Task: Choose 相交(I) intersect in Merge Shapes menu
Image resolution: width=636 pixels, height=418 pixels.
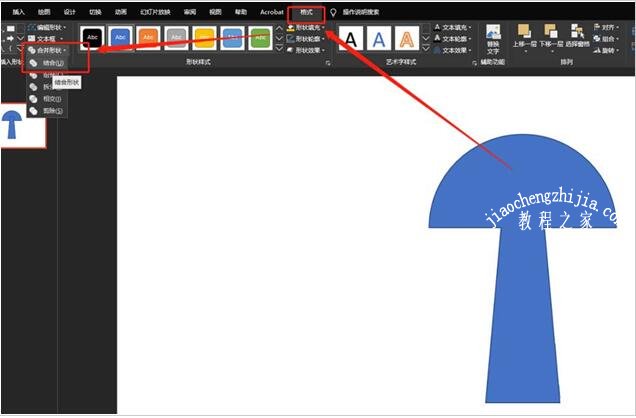Action: click(x=48, y=99)
